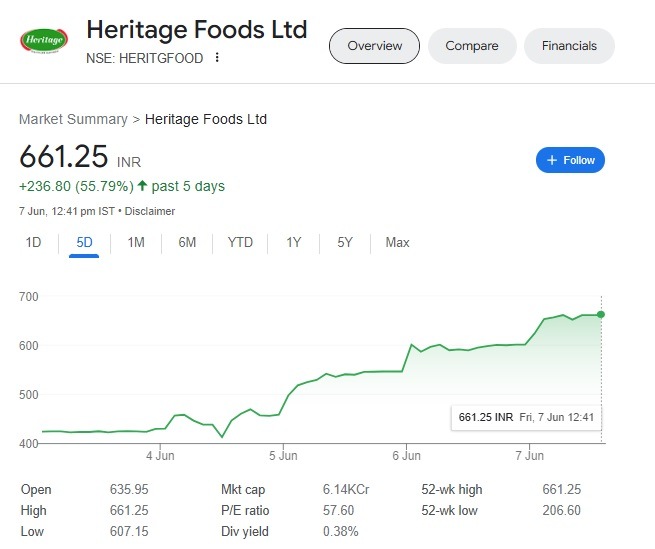Click the 700 y-axis label
The image size is (655, 549).
[28, 297]
